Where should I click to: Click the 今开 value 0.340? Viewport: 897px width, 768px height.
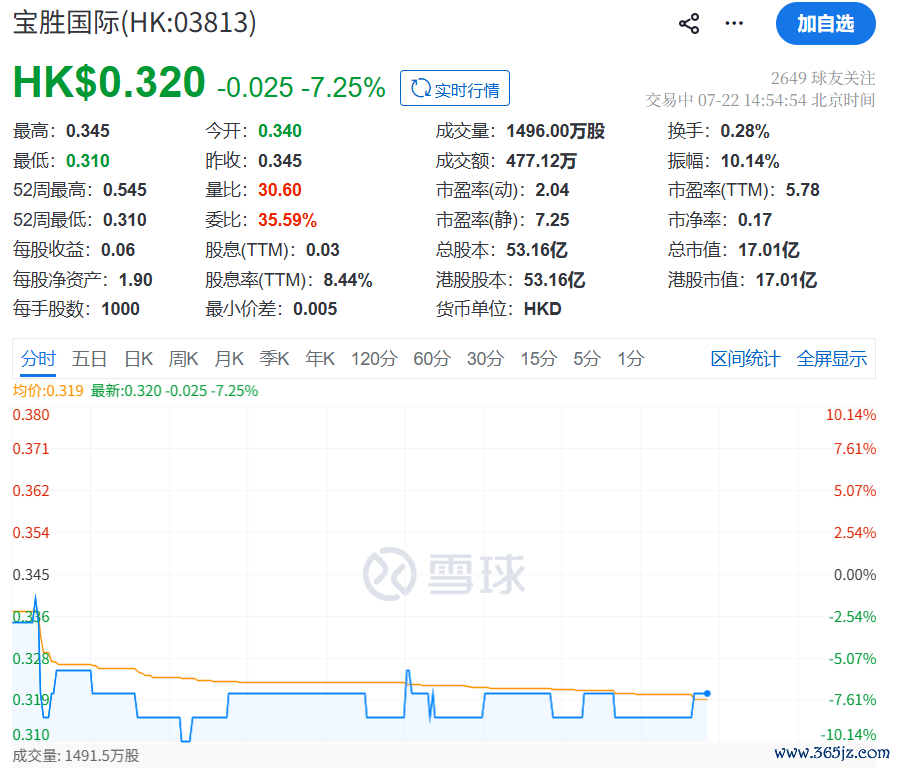(280, 131)
